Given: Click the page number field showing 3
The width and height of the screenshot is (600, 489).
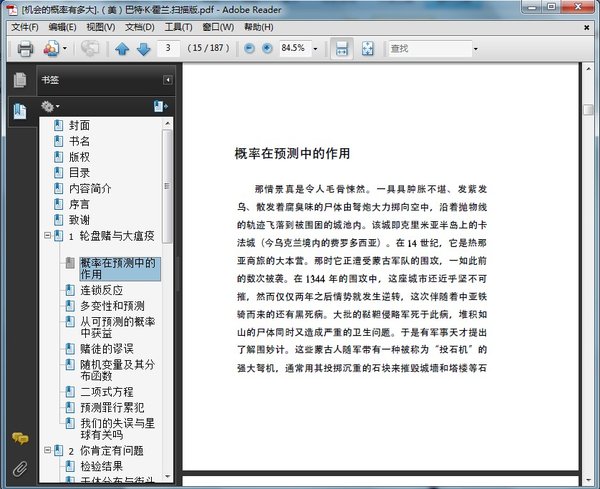Looking at the screenshot, I should (168, 48).
